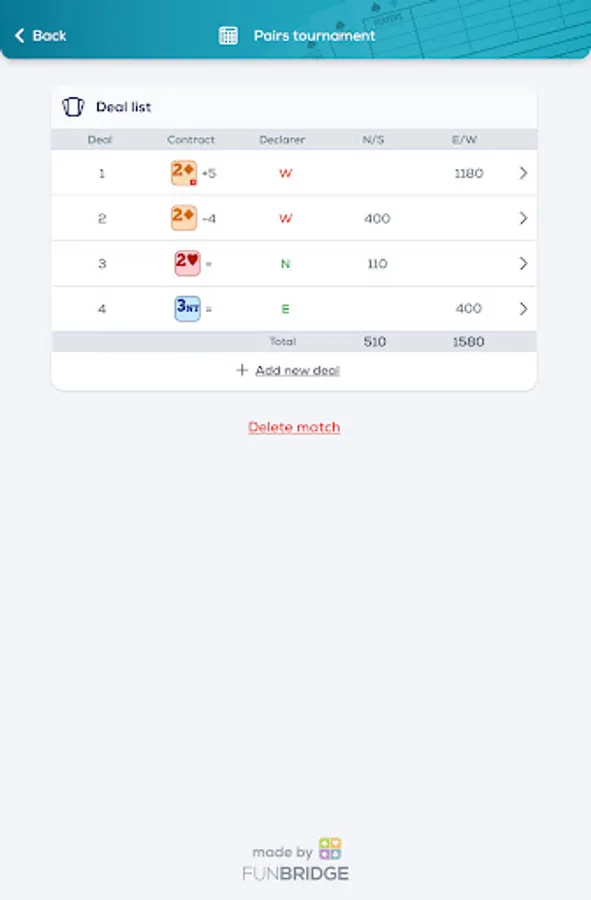591x900 pixels.
Task: Select the Pairs tournament title
Action: tap(318, 34)
